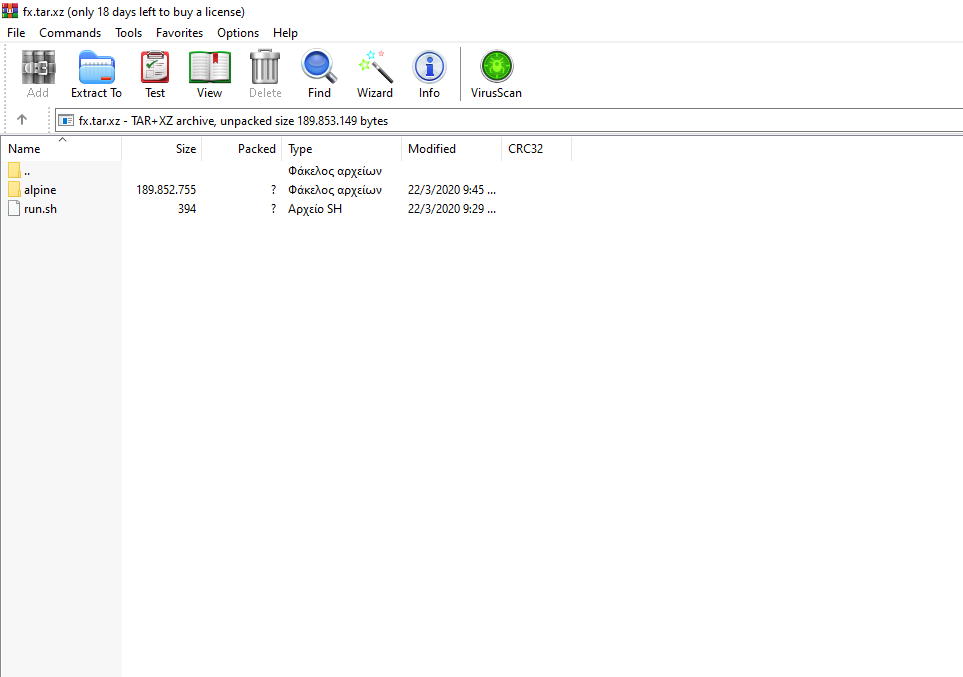Viewport: 963px width, 677px height.
Task: Click the size value 189.852.755
Action: click(166, 190)
